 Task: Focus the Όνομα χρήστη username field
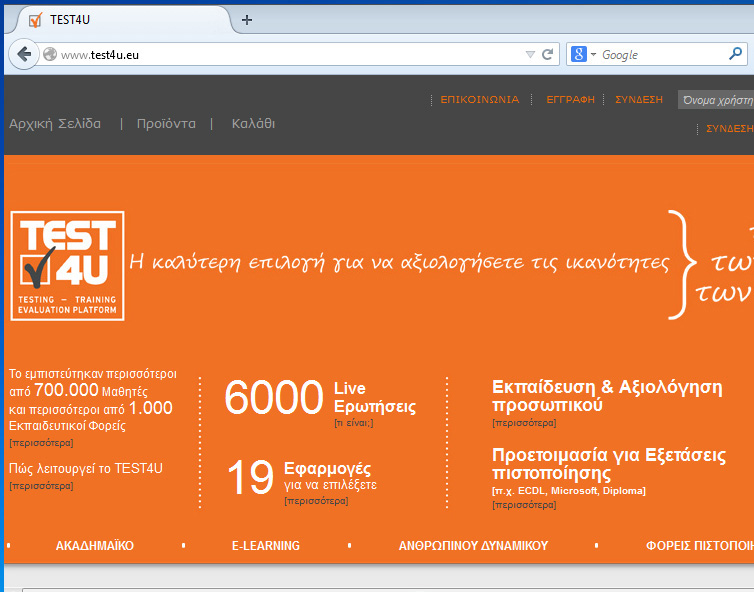[x=716, y=100]
